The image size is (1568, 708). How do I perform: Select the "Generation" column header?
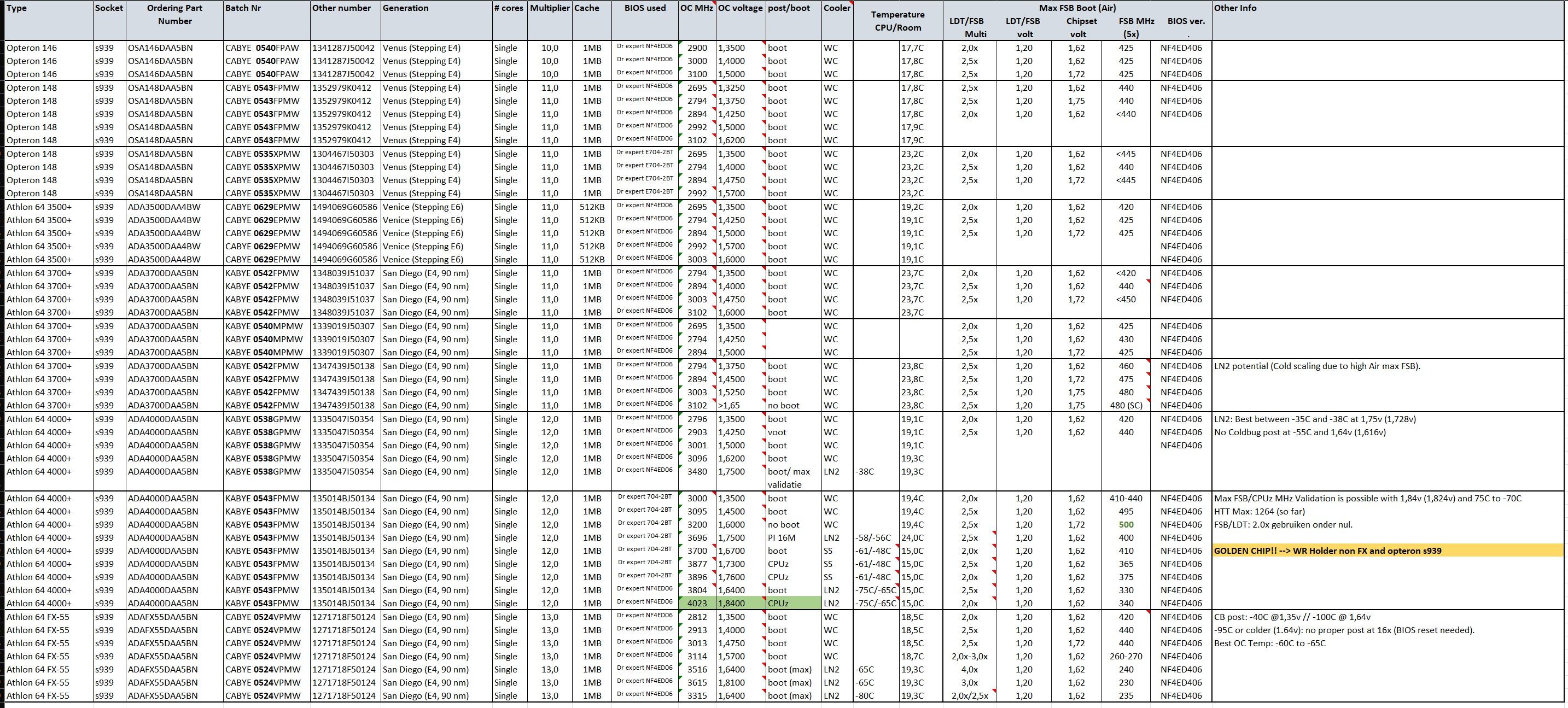coord(405,8)
